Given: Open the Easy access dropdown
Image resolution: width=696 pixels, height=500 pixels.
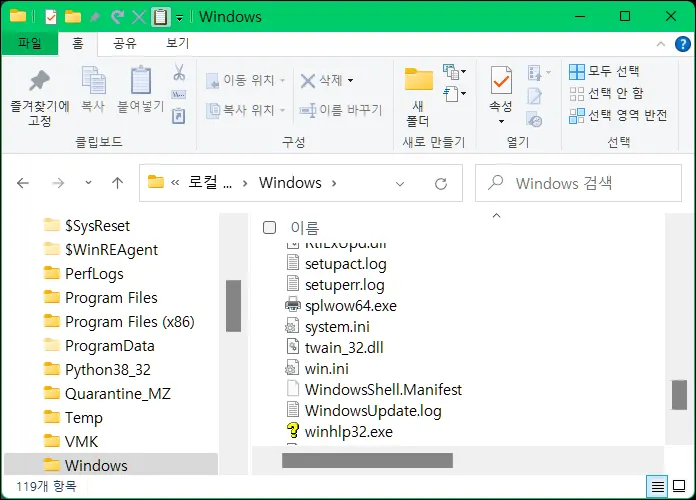Looking at the screenshot, I should pyautogui.click(x=455, y=94).
